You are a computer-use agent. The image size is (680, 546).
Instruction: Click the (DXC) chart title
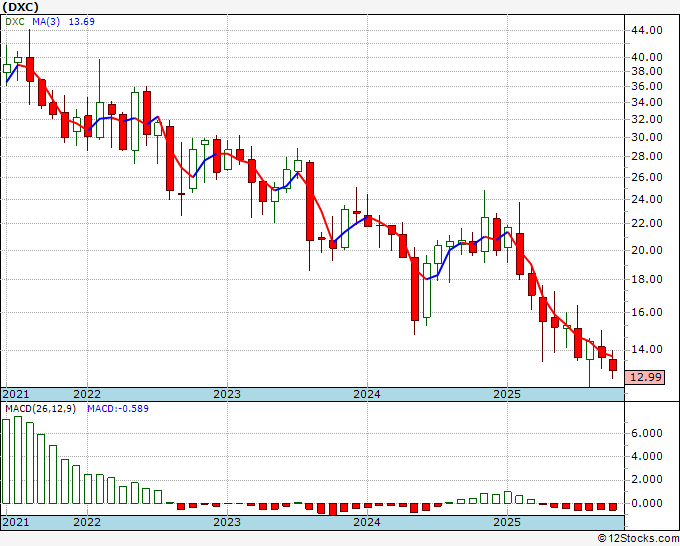click(20, 7)
